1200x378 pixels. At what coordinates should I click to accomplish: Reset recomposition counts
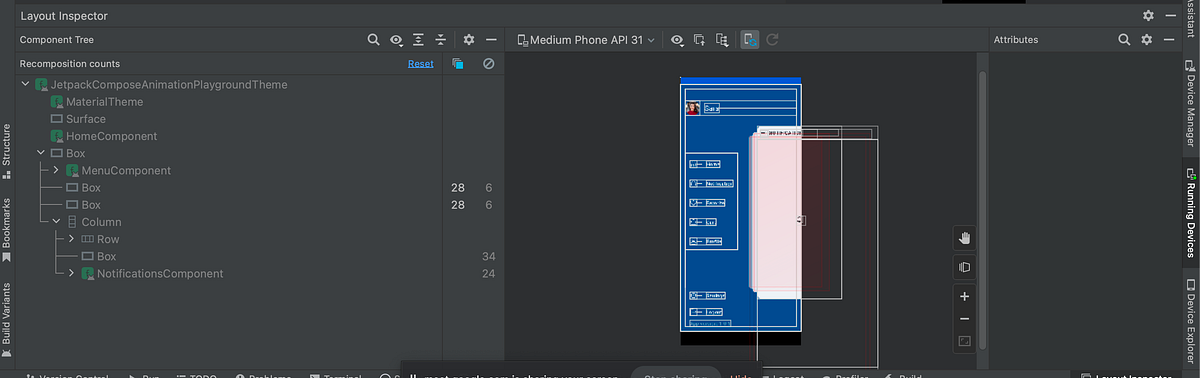421,64
